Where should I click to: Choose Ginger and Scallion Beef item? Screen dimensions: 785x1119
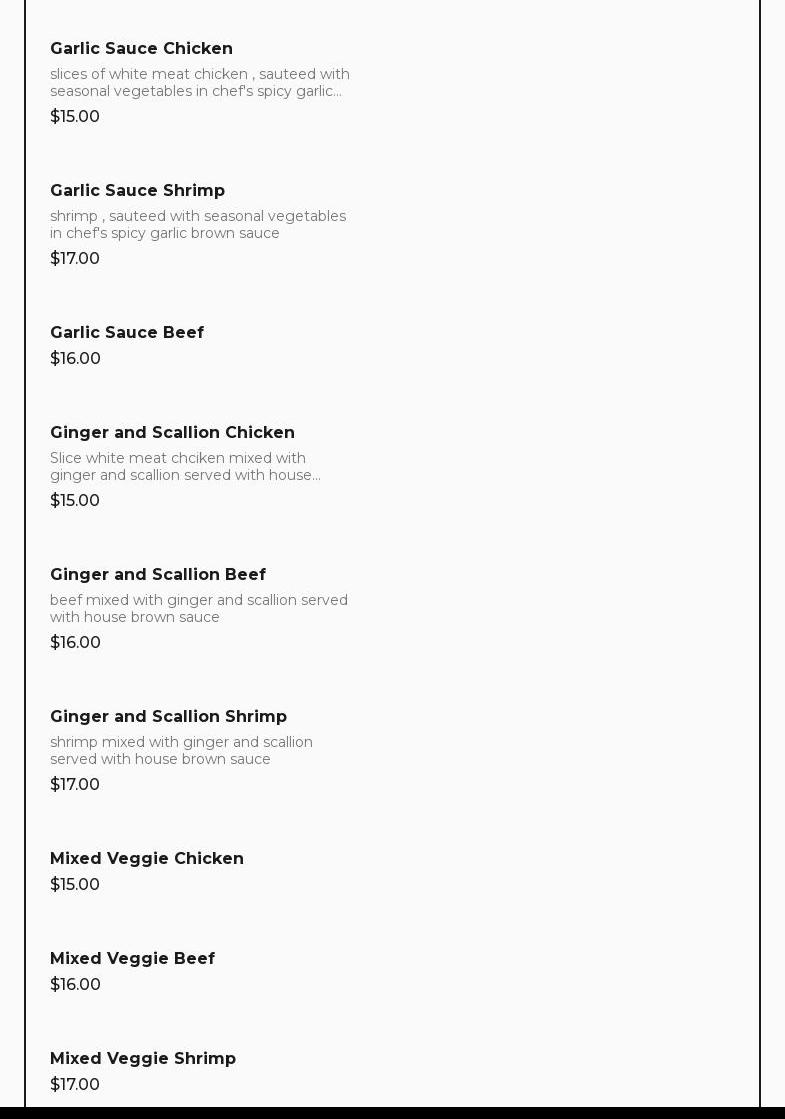158,574
